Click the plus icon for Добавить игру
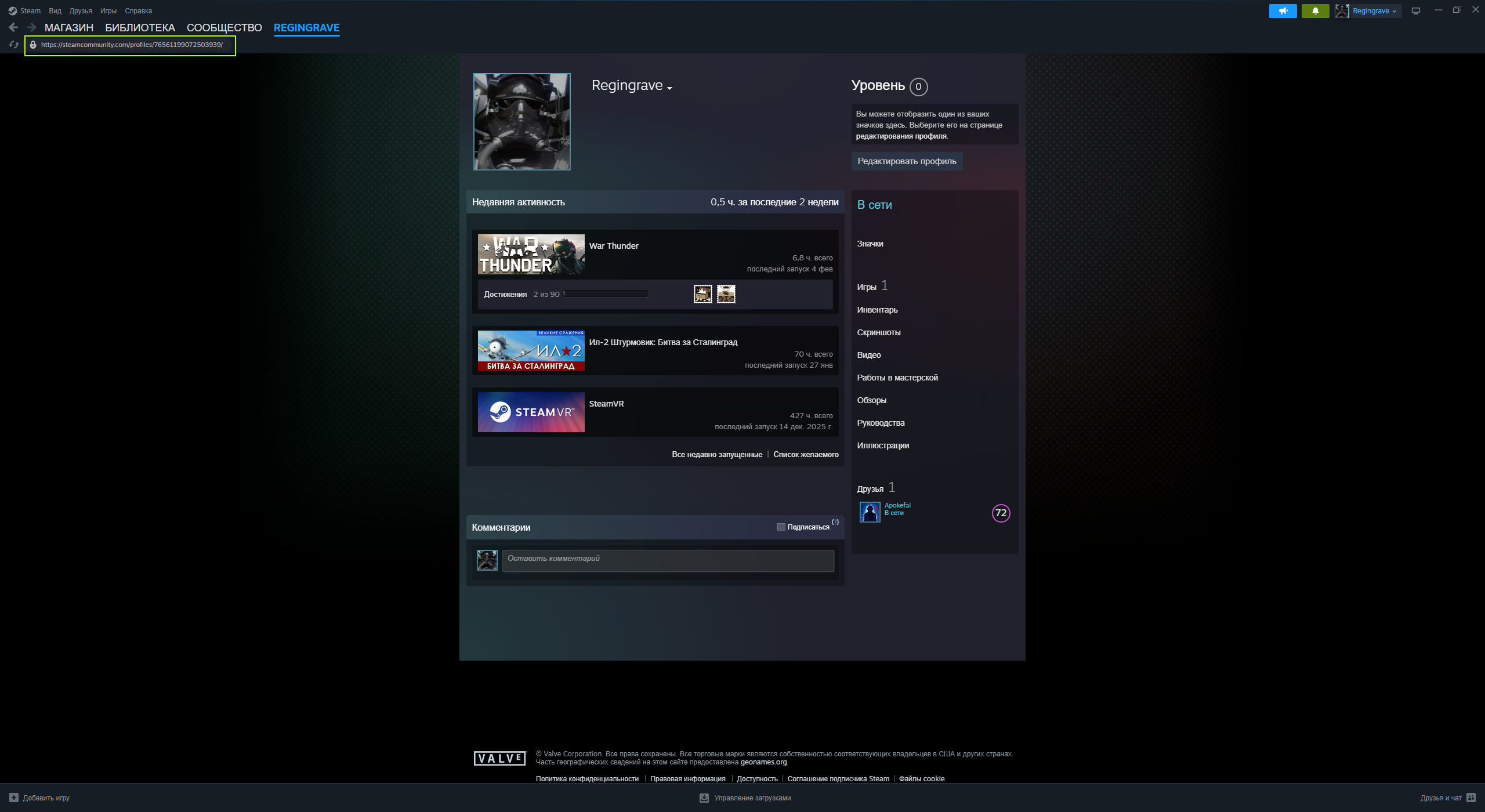The image size is (1485, 812). [14, 797]
